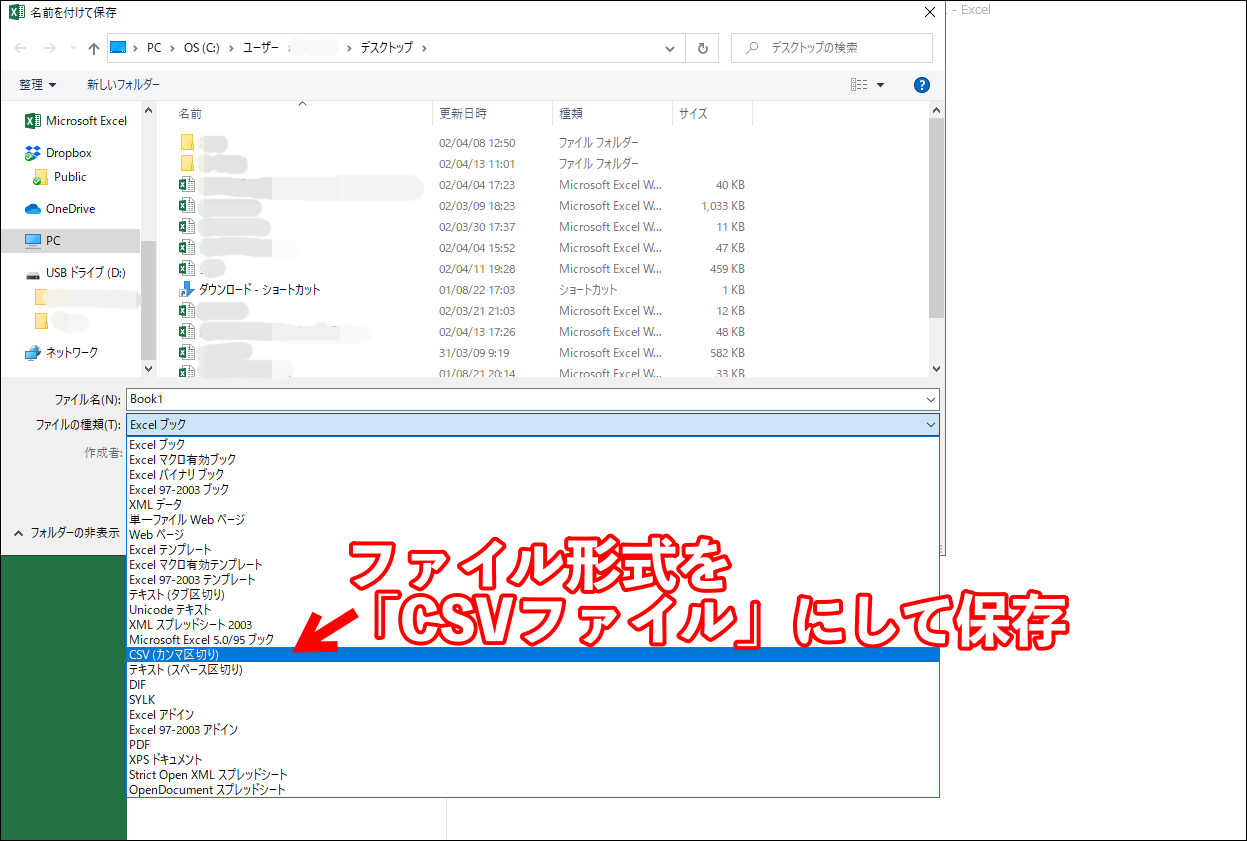Choose XML スプレッドシート 2003 file type

[533, 625]
